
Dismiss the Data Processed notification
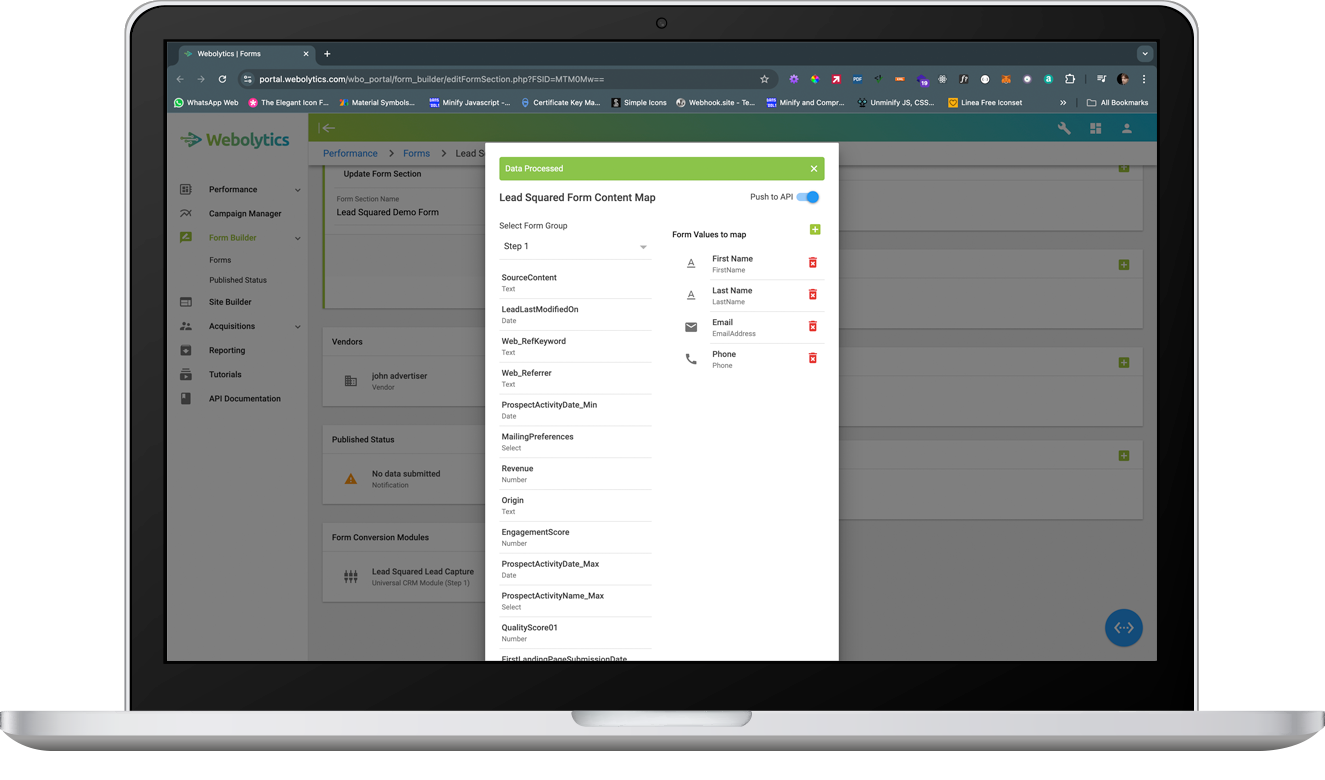click(813, 169)
